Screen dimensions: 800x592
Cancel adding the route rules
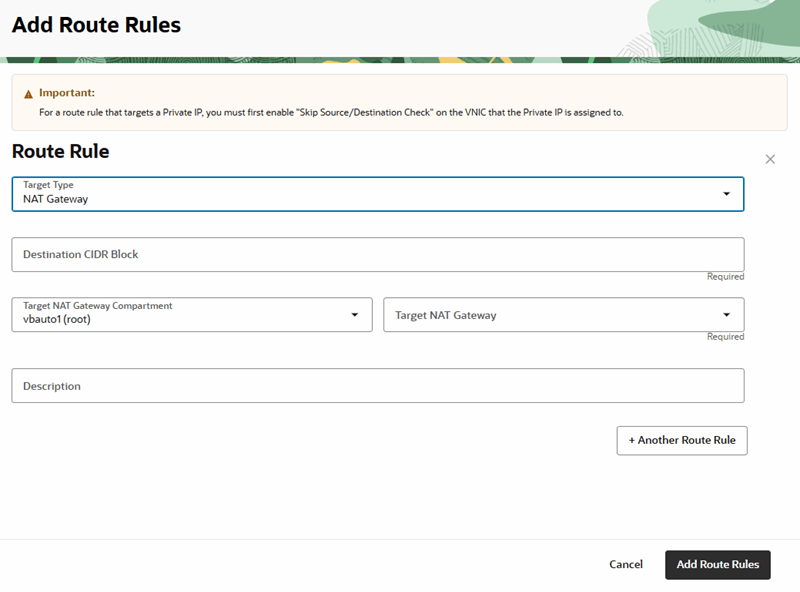[626, 564]
